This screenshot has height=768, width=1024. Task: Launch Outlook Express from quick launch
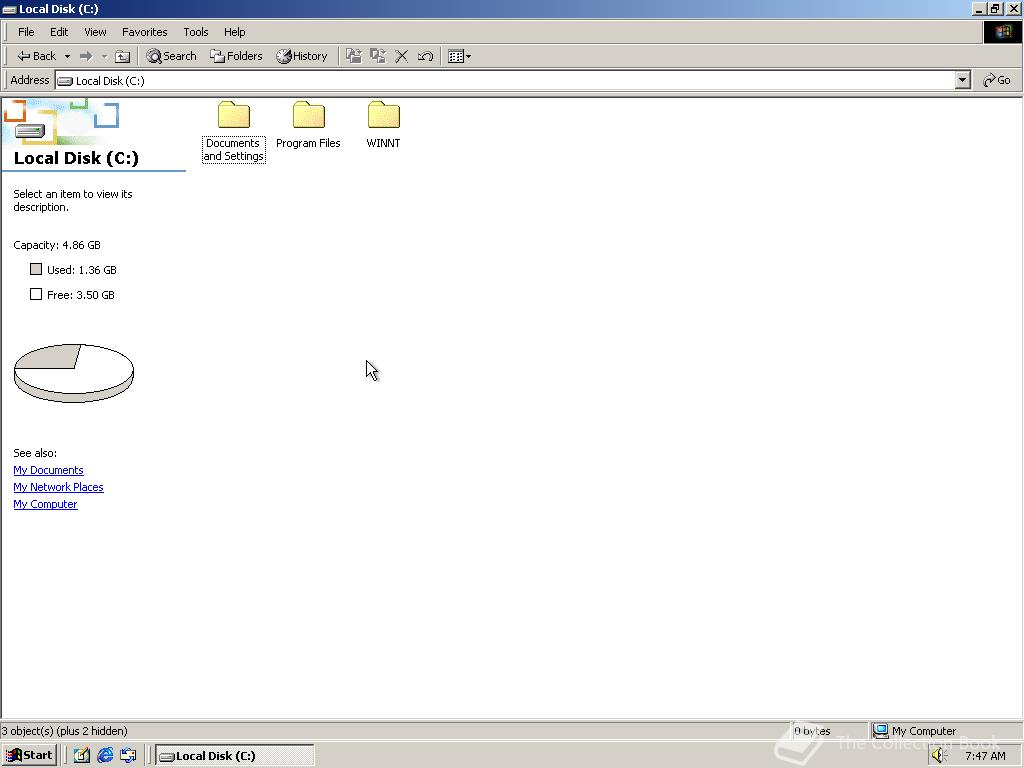[x=128, y=756]
